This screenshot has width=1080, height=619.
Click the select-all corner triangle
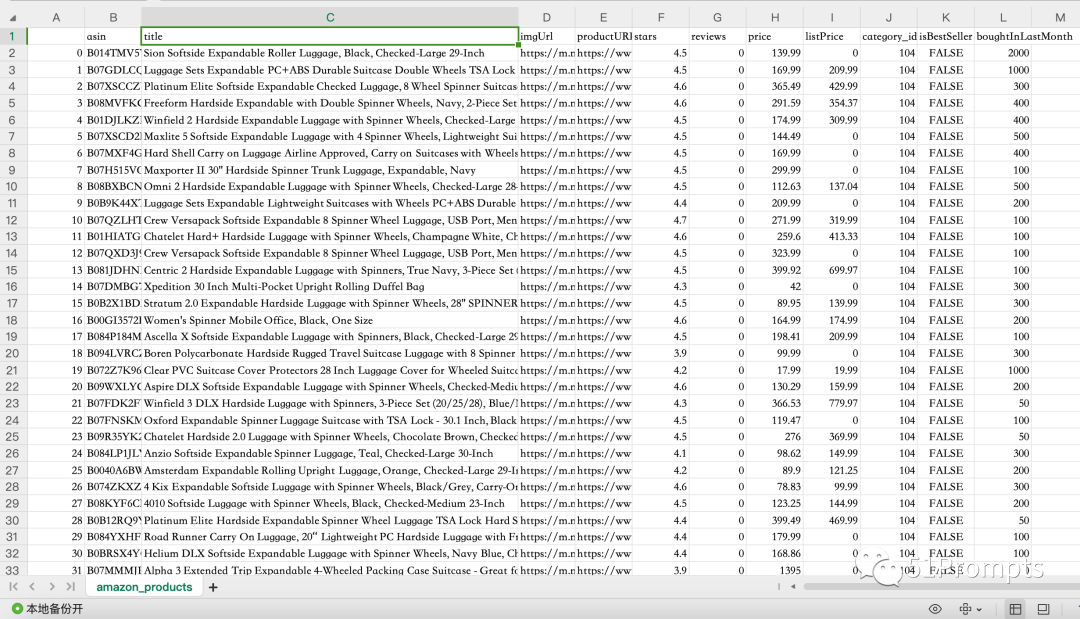pos(13,18)
